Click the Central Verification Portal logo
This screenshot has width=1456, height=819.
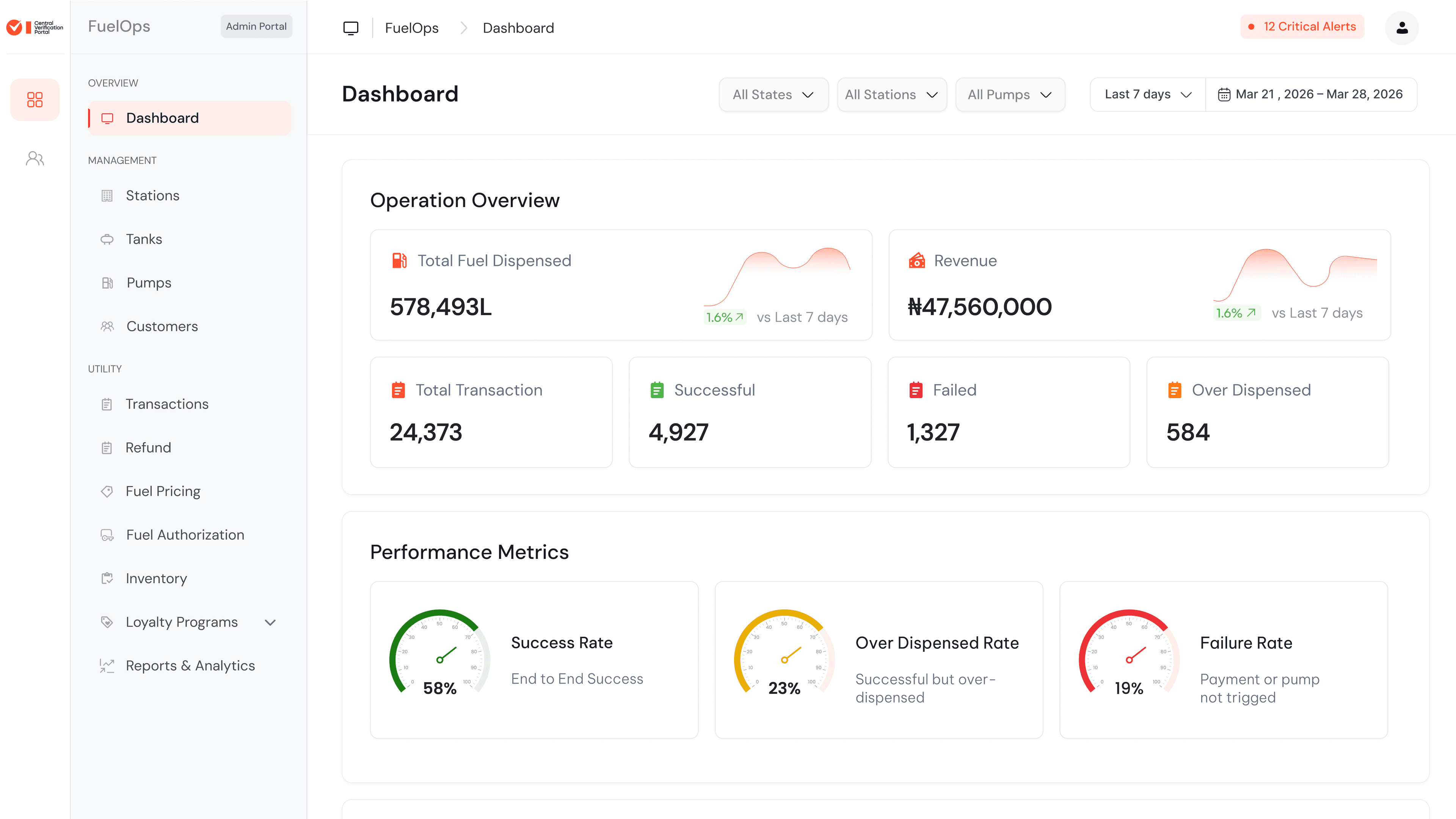pos(35,27)
